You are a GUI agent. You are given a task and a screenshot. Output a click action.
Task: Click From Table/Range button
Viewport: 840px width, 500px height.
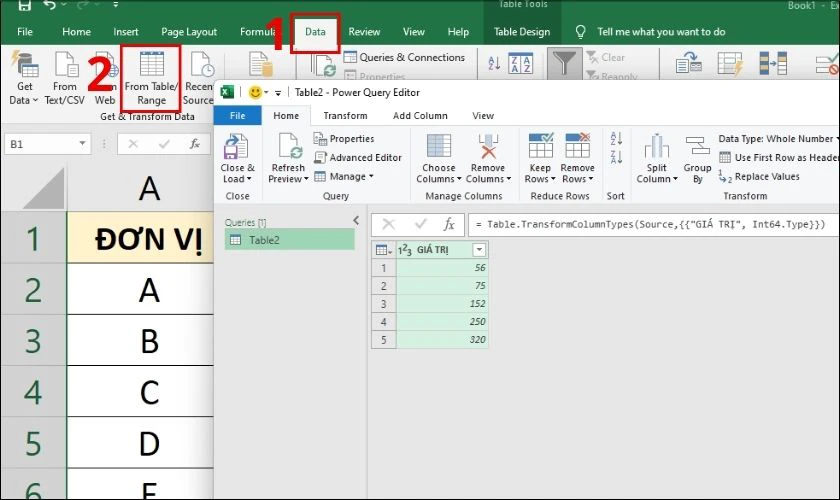[x=151, y=78]
